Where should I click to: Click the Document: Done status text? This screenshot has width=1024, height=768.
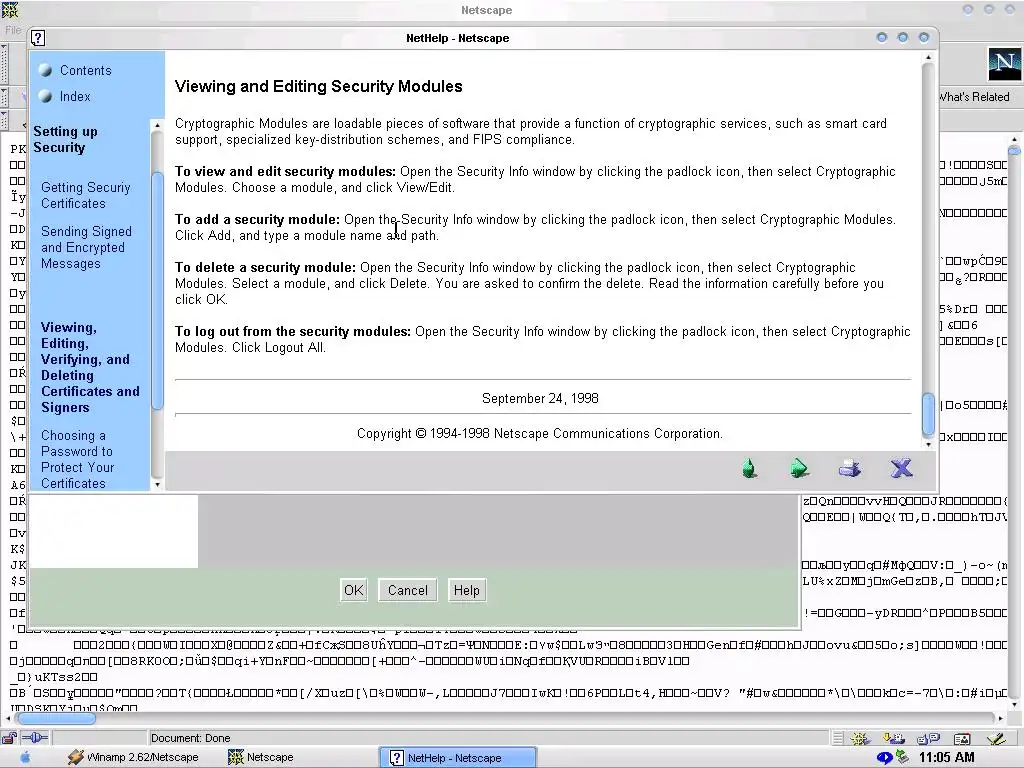(191, 738)
